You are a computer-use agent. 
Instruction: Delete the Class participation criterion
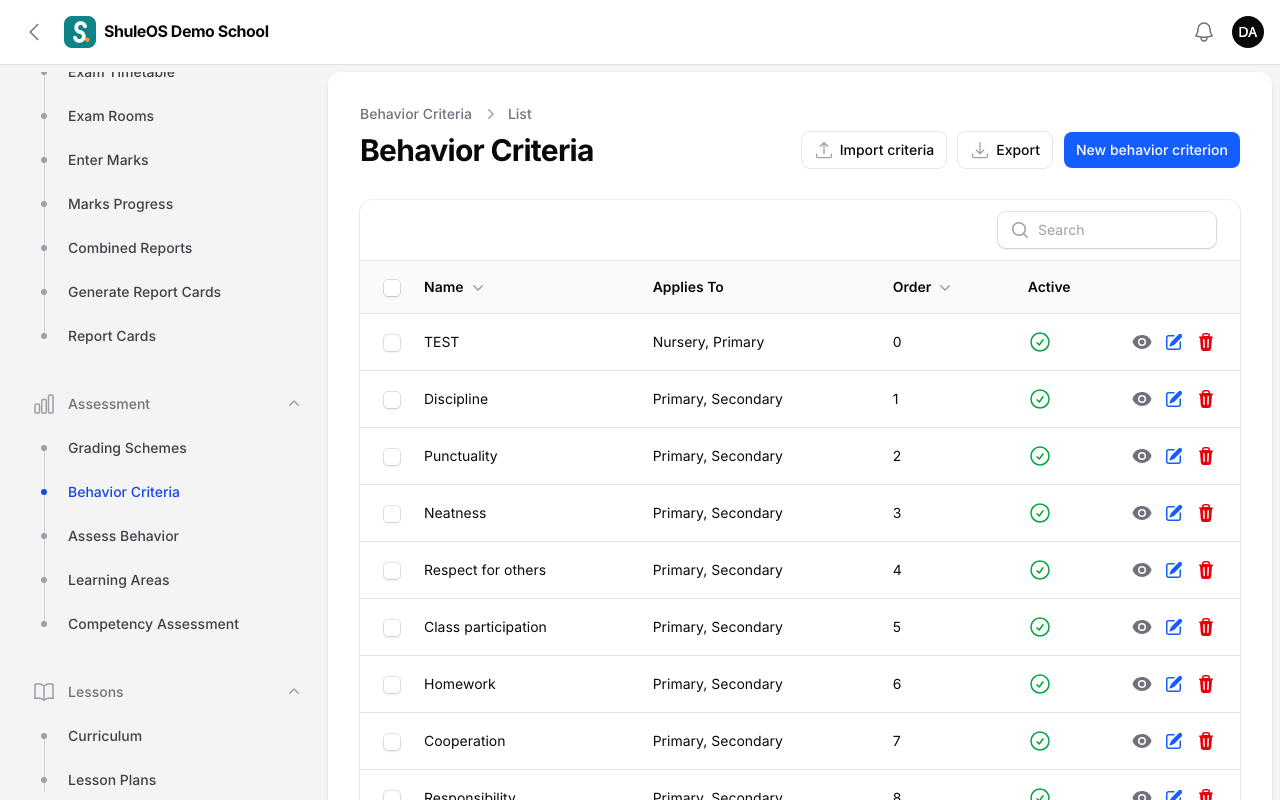click(1206, 627)
